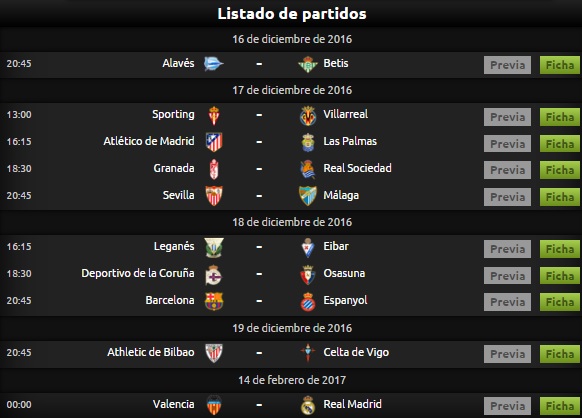Screen dimensions: 582x418
Task: Click the Granada team name
Action: pos(174,168)
